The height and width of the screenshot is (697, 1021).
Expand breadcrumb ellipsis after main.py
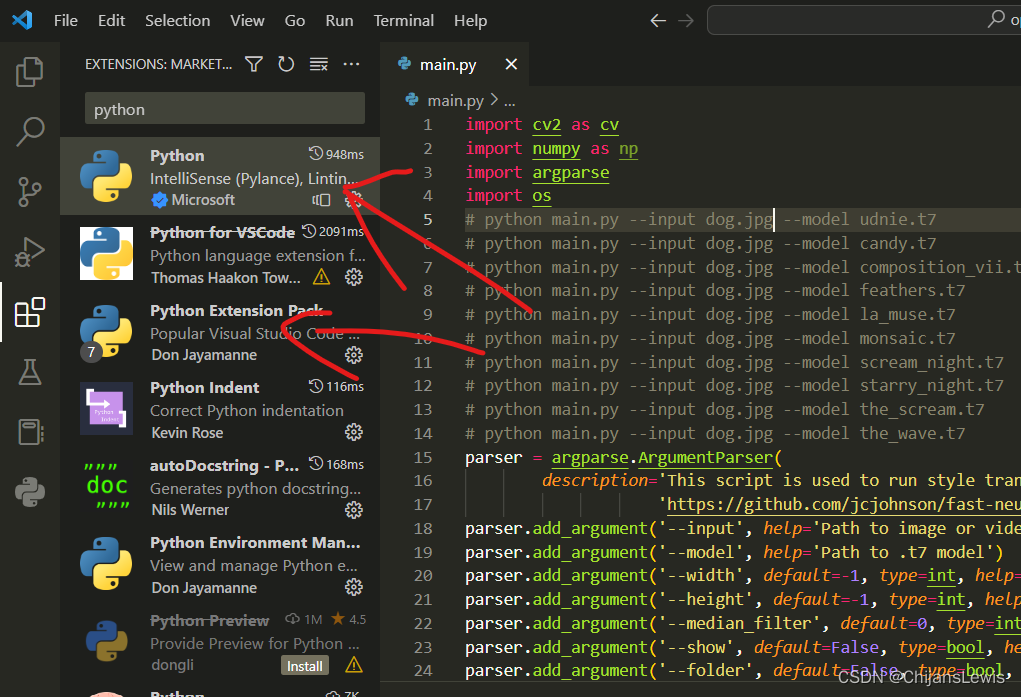[510, 100]
